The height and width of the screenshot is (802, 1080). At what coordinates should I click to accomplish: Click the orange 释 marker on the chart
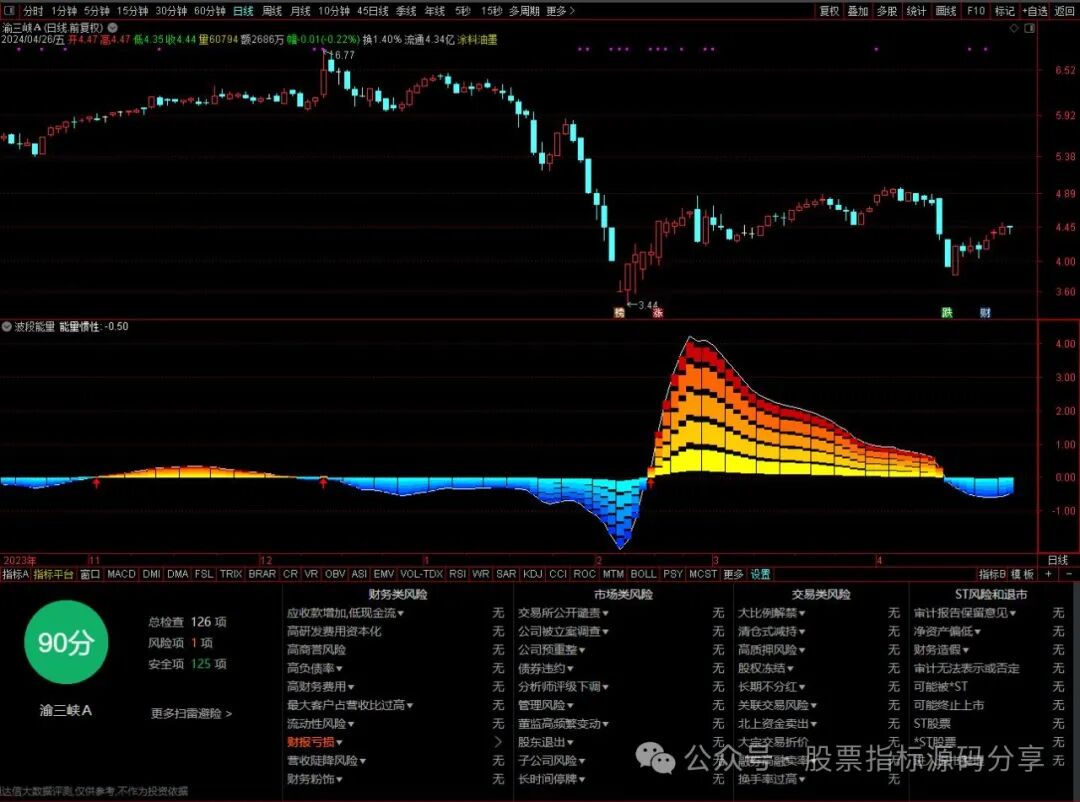coord(619,313)
